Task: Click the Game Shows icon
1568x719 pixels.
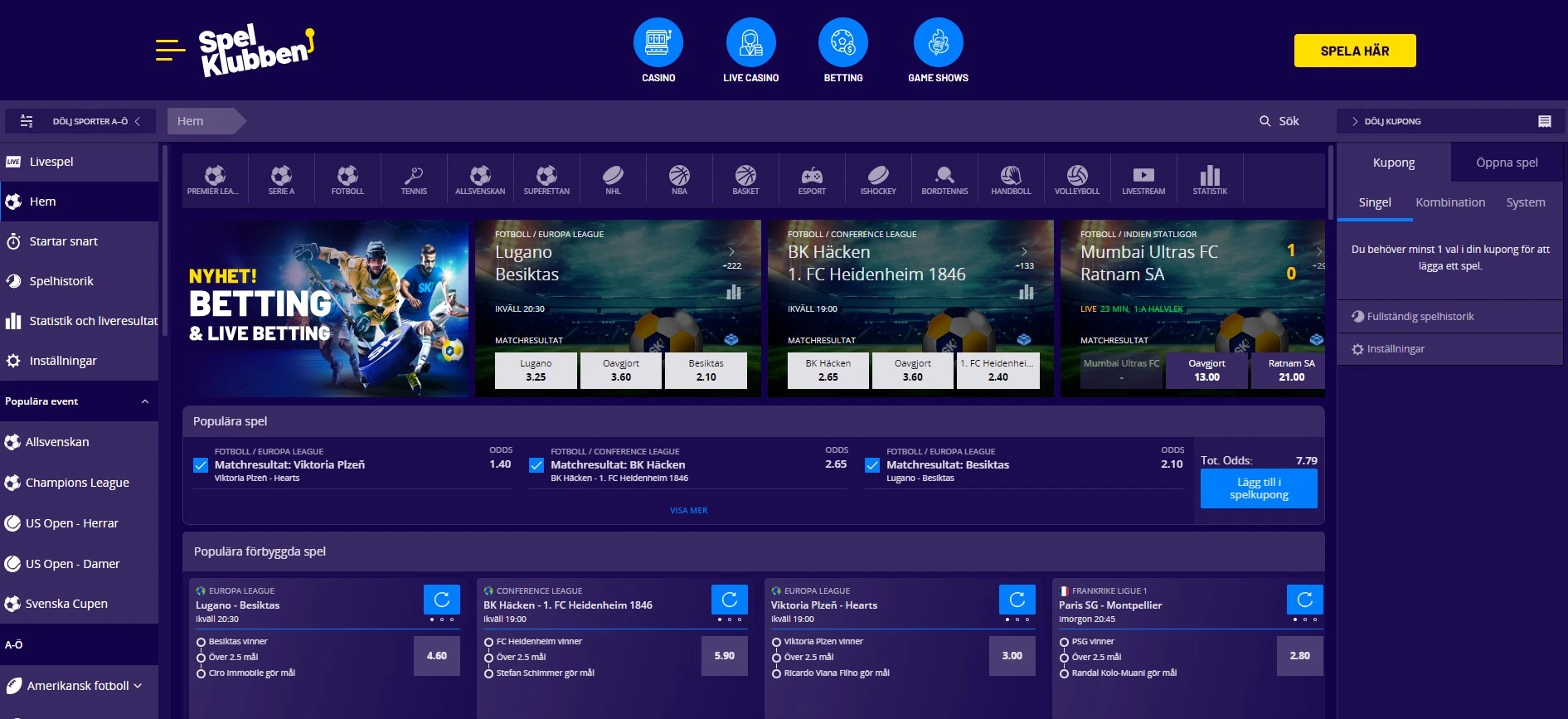Action: coord(938,43)
